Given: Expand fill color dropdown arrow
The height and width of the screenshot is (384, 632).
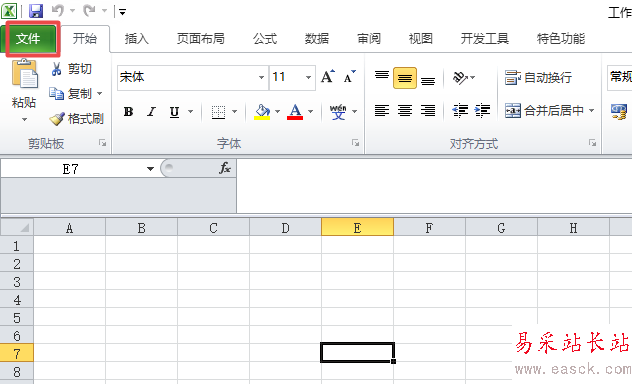Looking at the screenshot, I should coord(277,112).
